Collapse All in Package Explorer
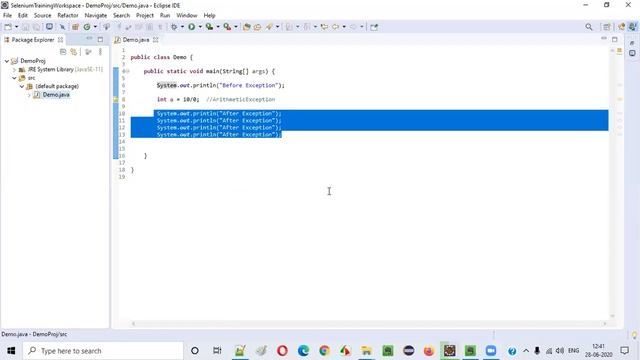The image size is (640, 360). (63, 52)
